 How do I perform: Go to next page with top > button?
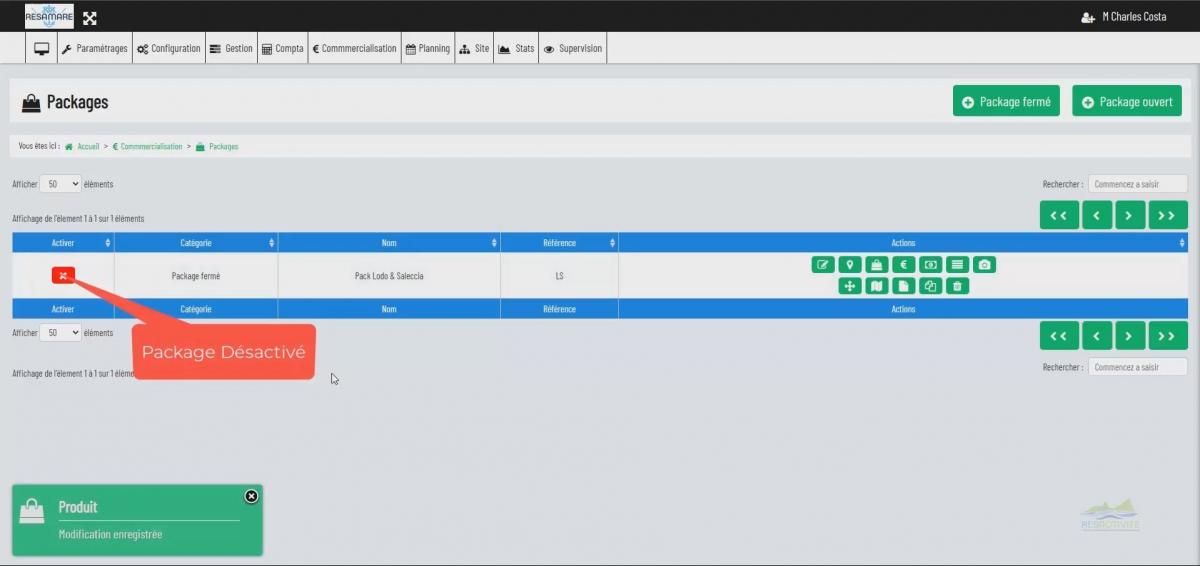point(1130,215)
